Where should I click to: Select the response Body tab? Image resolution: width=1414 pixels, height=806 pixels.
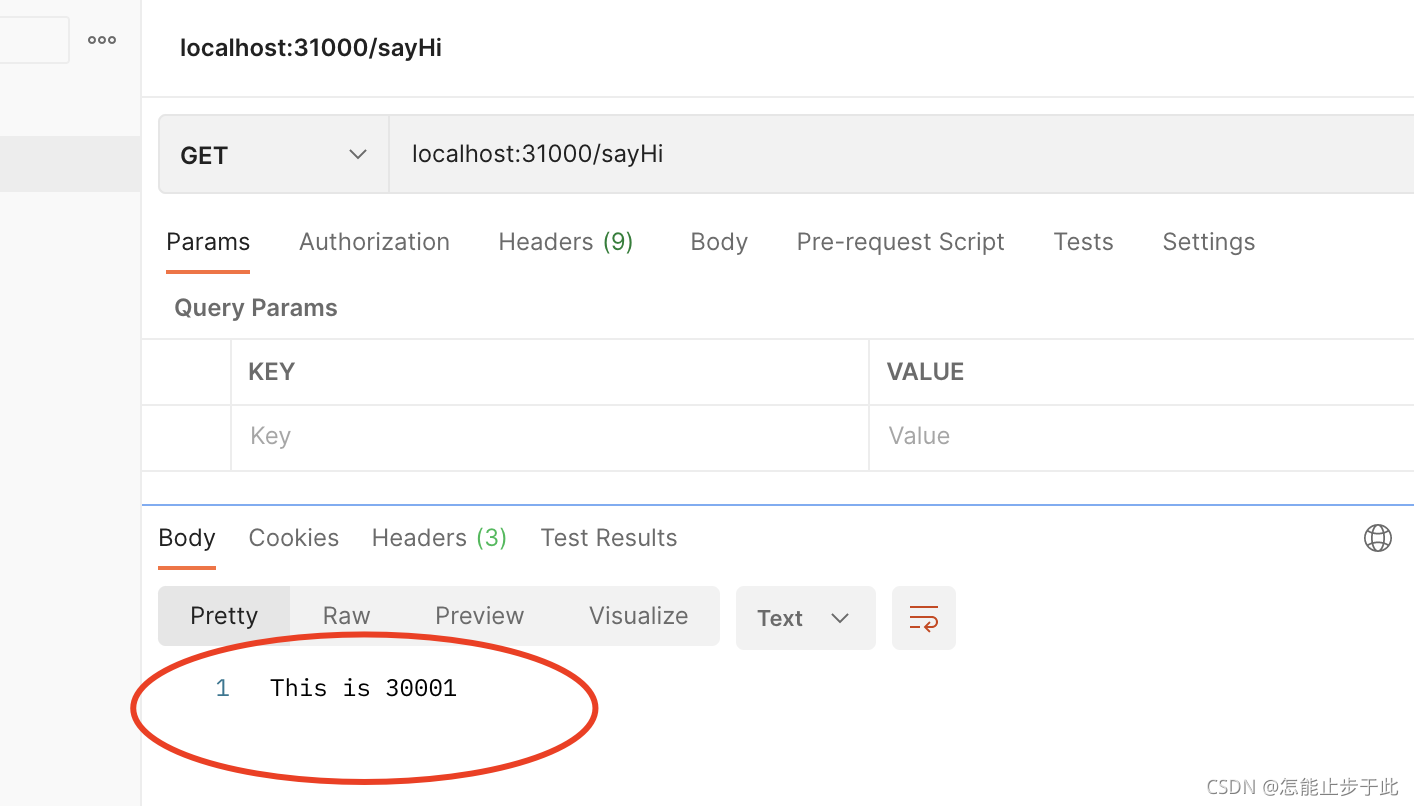tap(187, 538)
